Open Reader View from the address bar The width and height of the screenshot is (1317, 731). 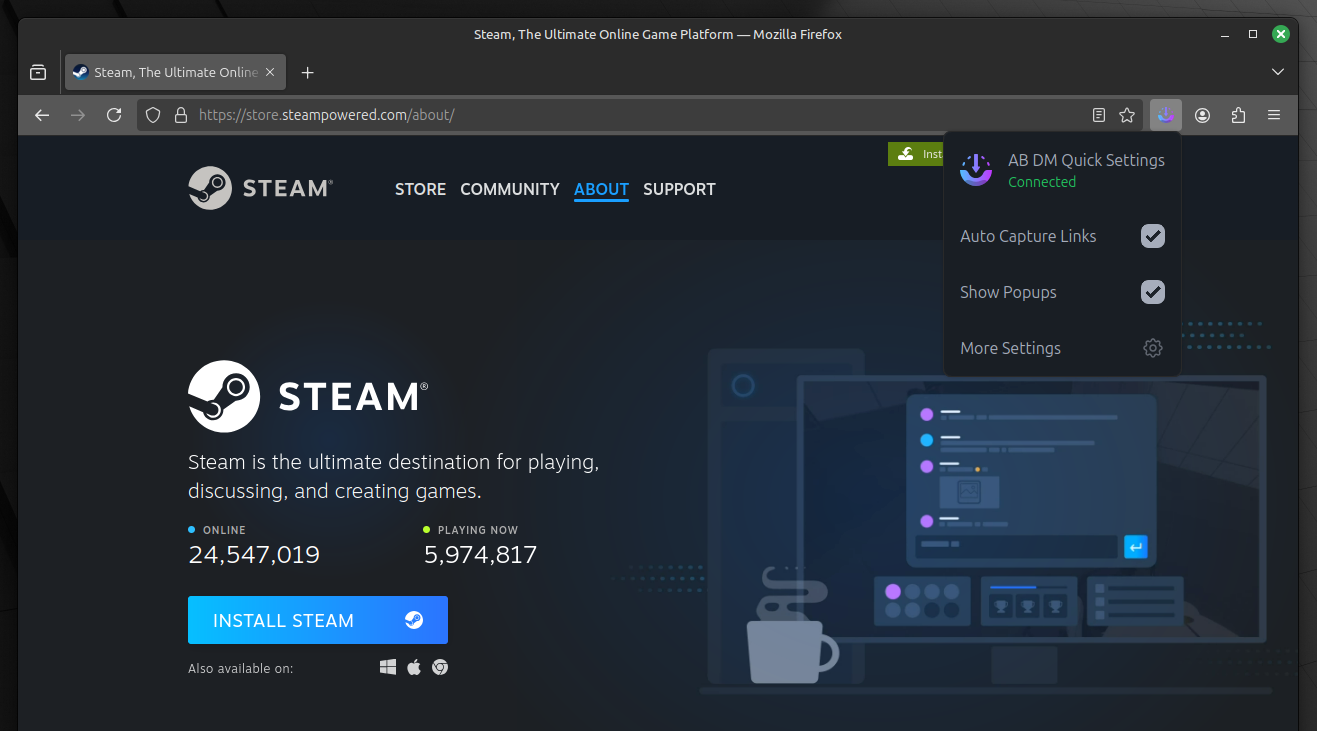(1099, 115)
